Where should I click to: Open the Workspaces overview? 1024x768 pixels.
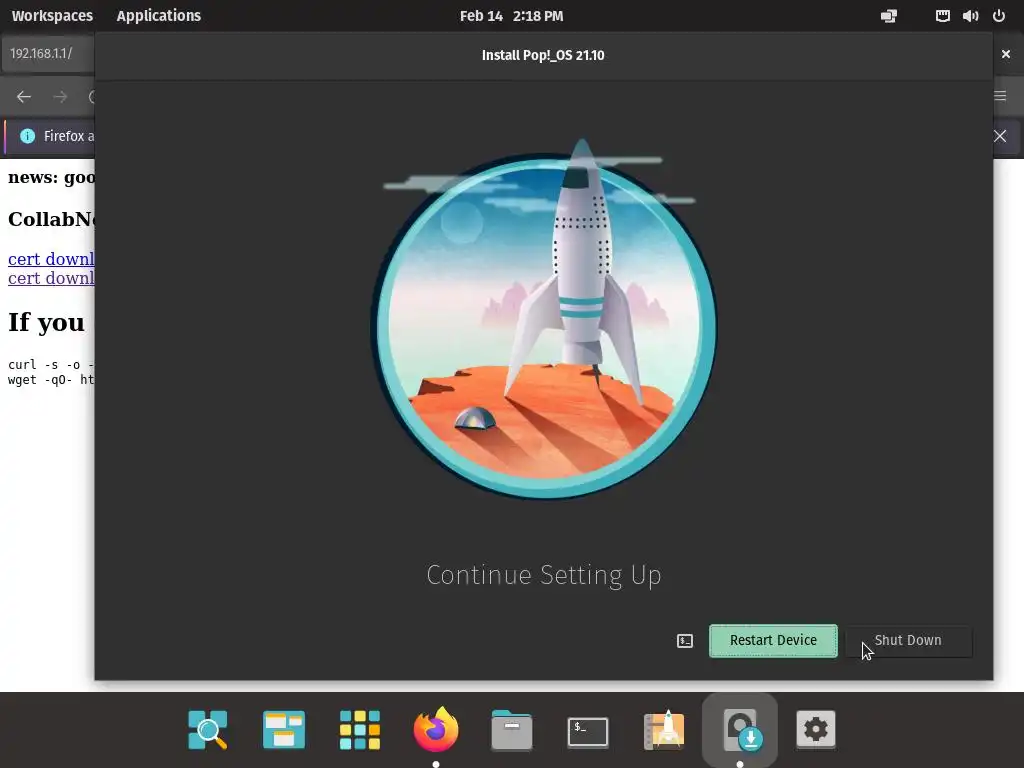[52, 16]
